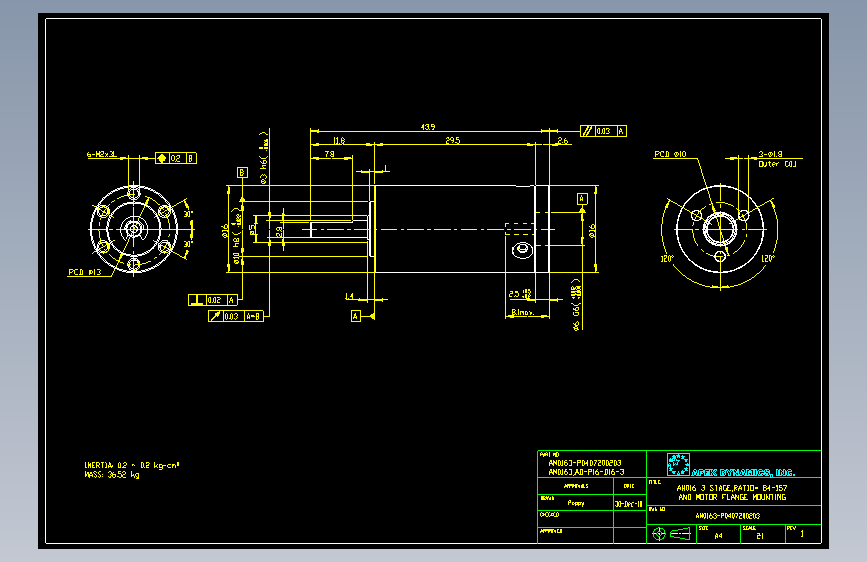Click the 2.9 shaft flat dimension
Viewport: 867px width, 562px height.
(x=279, y=231)
